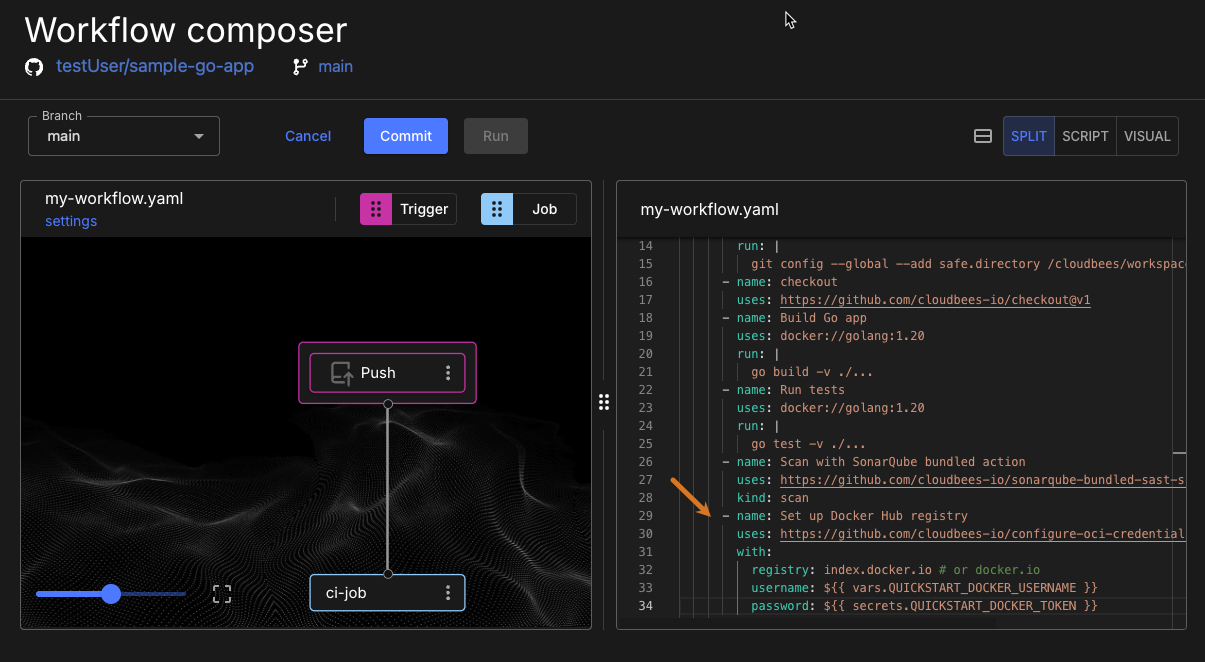1205x662 pixels.
Task: Switch to the VISUAL view tab
Action: [x=1146, y=136]
